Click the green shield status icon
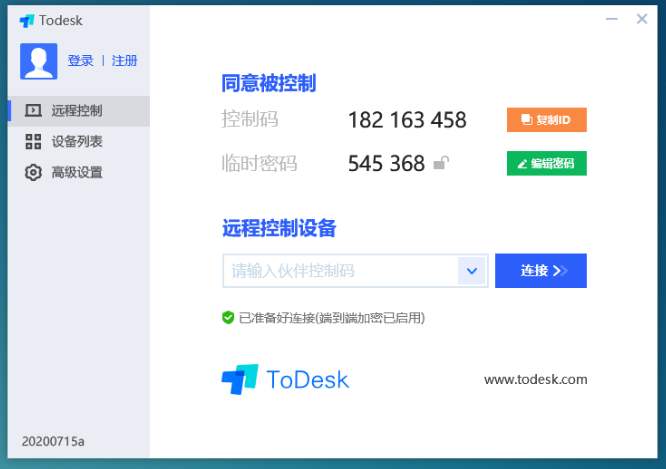This screenshot has width=666, height=469. [x=228, y=317]
